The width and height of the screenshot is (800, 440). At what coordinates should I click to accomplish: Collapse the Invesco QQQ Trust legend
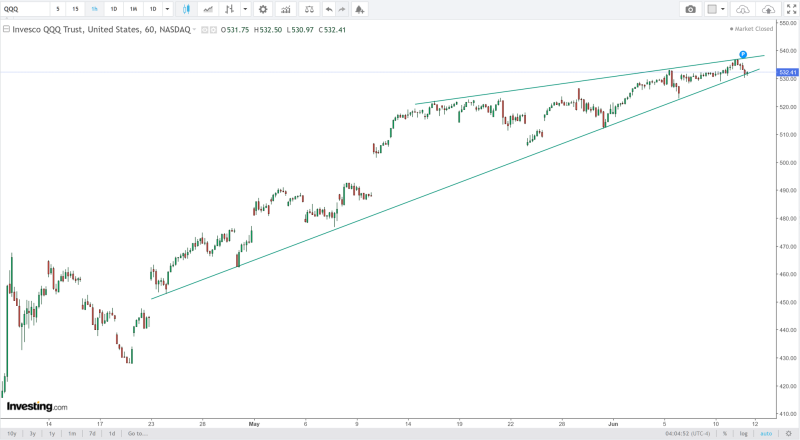point(6,29)
